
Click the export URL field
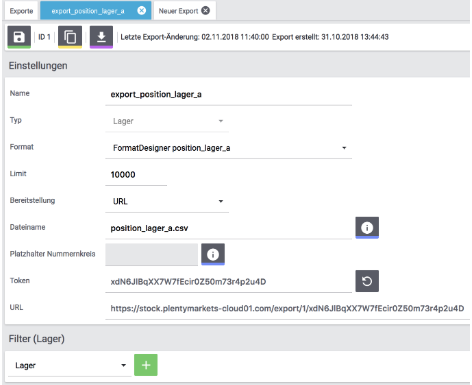[287, 309]
